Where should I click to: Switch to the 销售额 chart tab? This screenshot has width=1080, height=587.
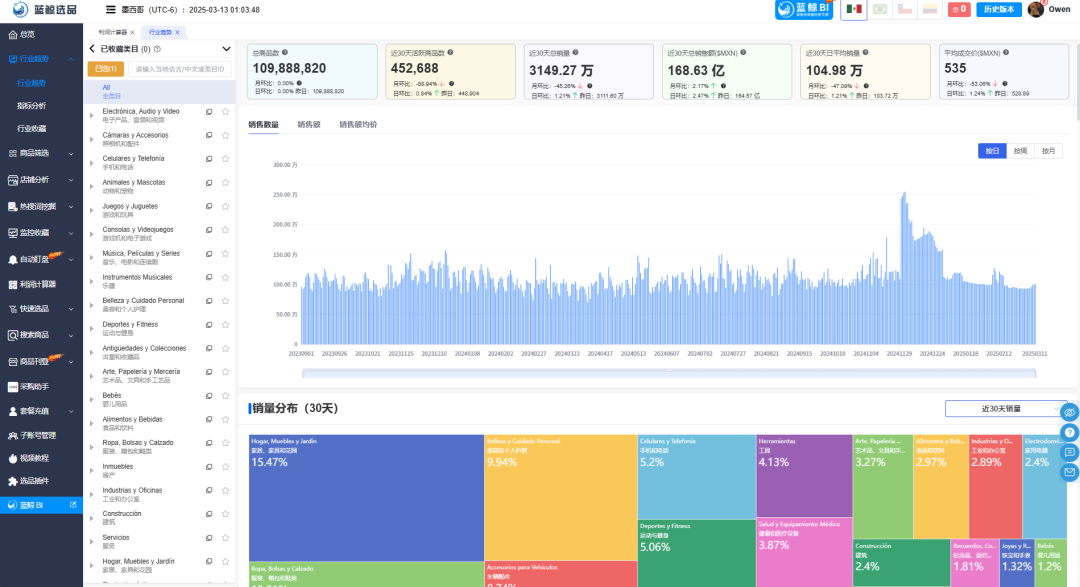coord(309,125)
